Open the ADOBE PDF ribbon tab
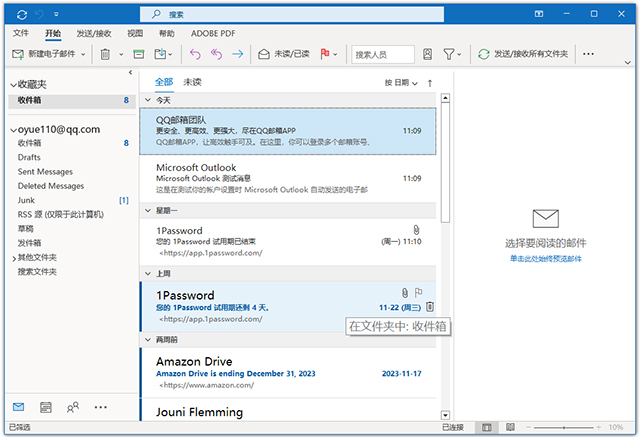The width and height of the screenshot is (640, 437). tap(213, 33)
